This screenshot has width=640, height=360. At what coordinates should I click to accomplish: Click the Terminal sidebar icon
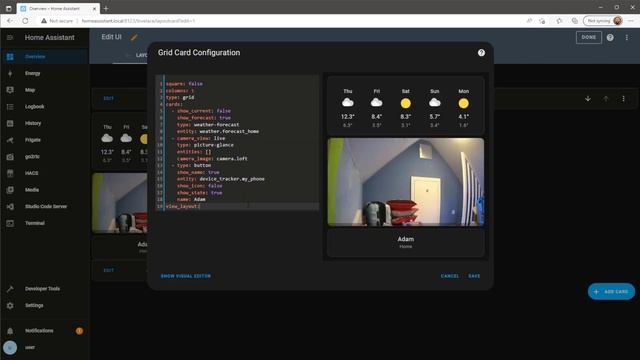click(10, 223)
